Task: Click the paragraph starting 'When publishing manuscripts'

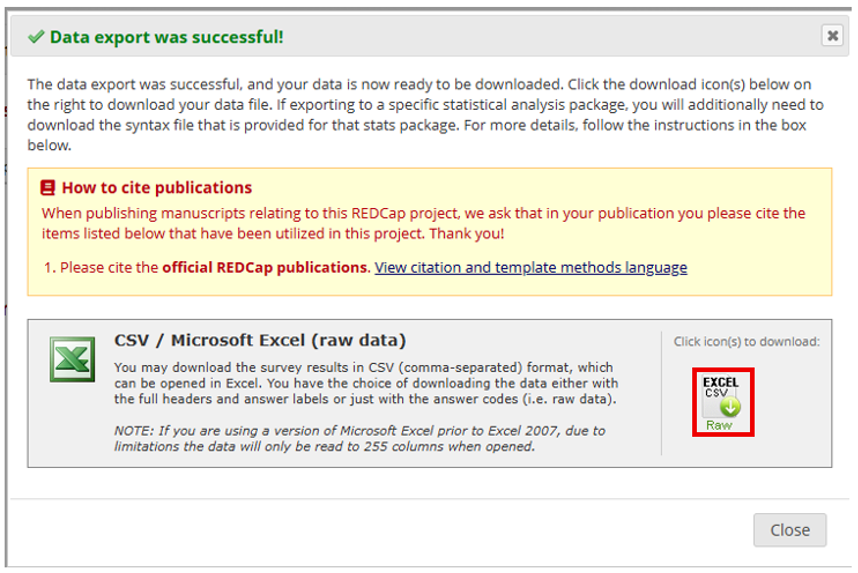Action: [x=423, y=223]
